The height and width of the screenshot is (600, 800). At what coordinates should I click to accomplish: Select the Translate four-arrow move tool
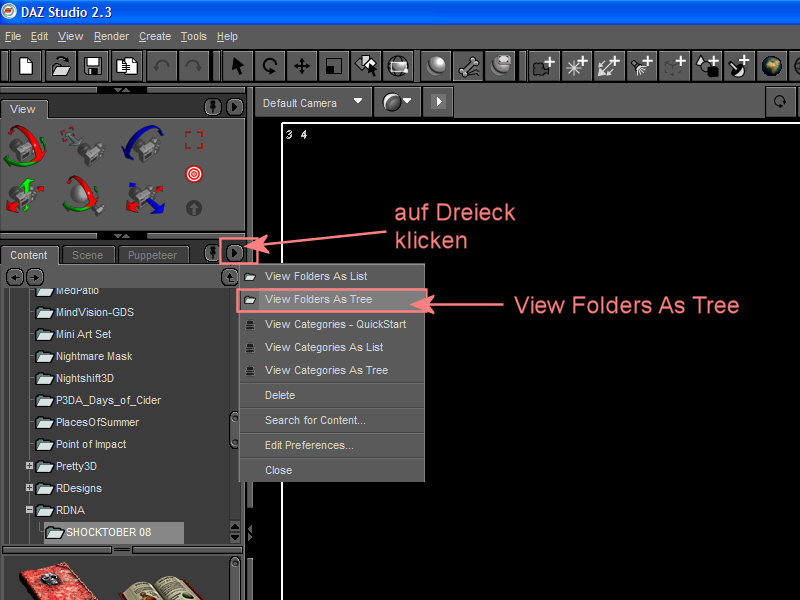[302, 66]
